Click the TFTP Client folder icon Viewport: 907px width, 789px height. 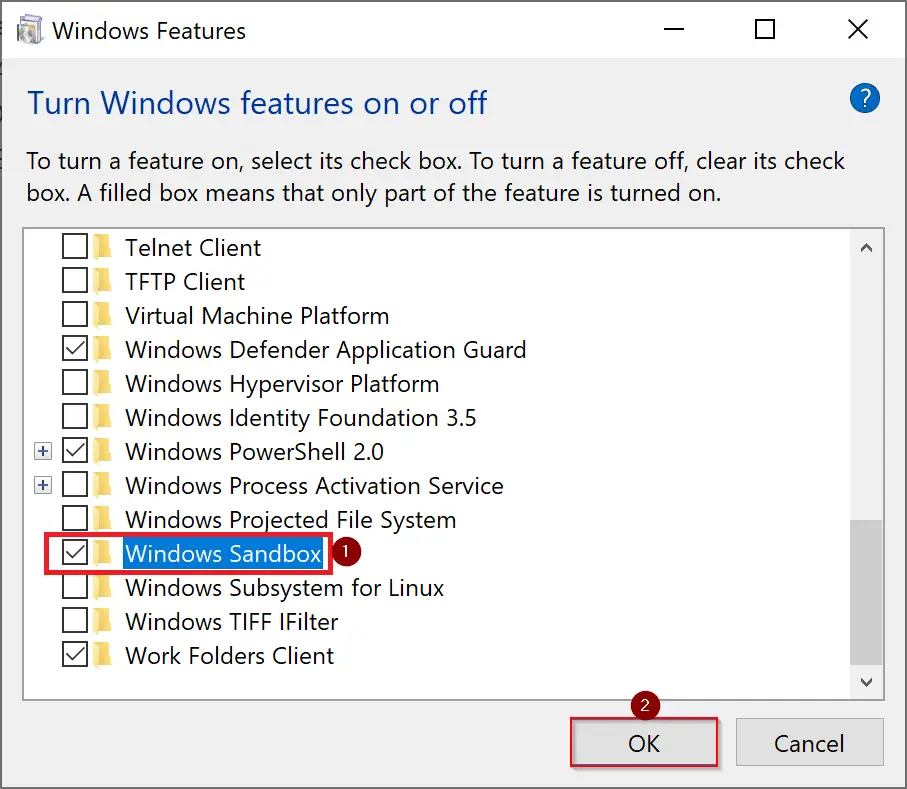click(x=102, y=281)
